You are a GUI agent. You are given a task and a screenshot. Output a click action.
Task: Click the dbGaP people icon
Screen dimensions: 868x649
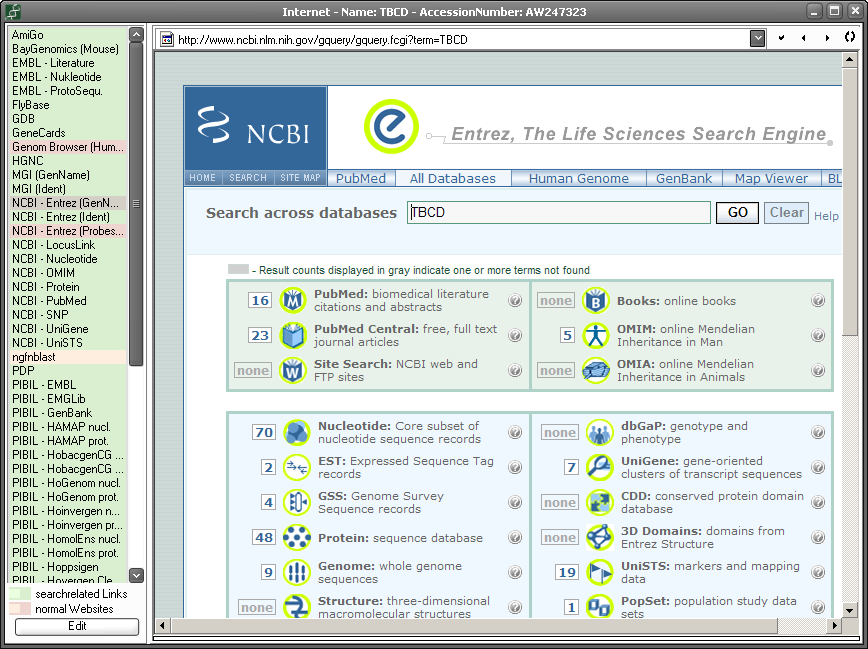click(600, 432)
